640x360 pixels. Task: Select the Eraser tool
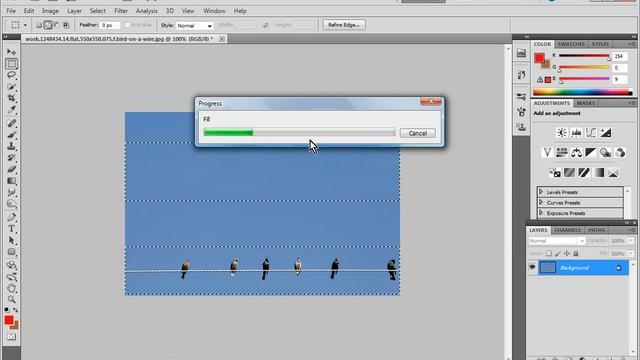tap(11, 169)
